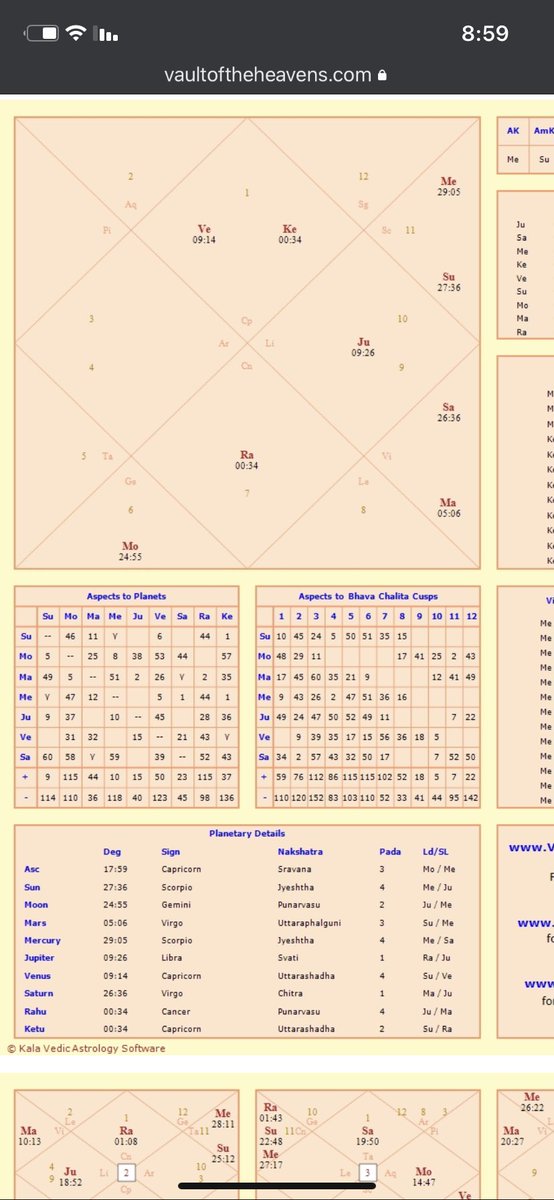This screenshot has width=554, height=1200.
Task: Tap Sa 26:36 in the main chart
Action: (450, 412)
